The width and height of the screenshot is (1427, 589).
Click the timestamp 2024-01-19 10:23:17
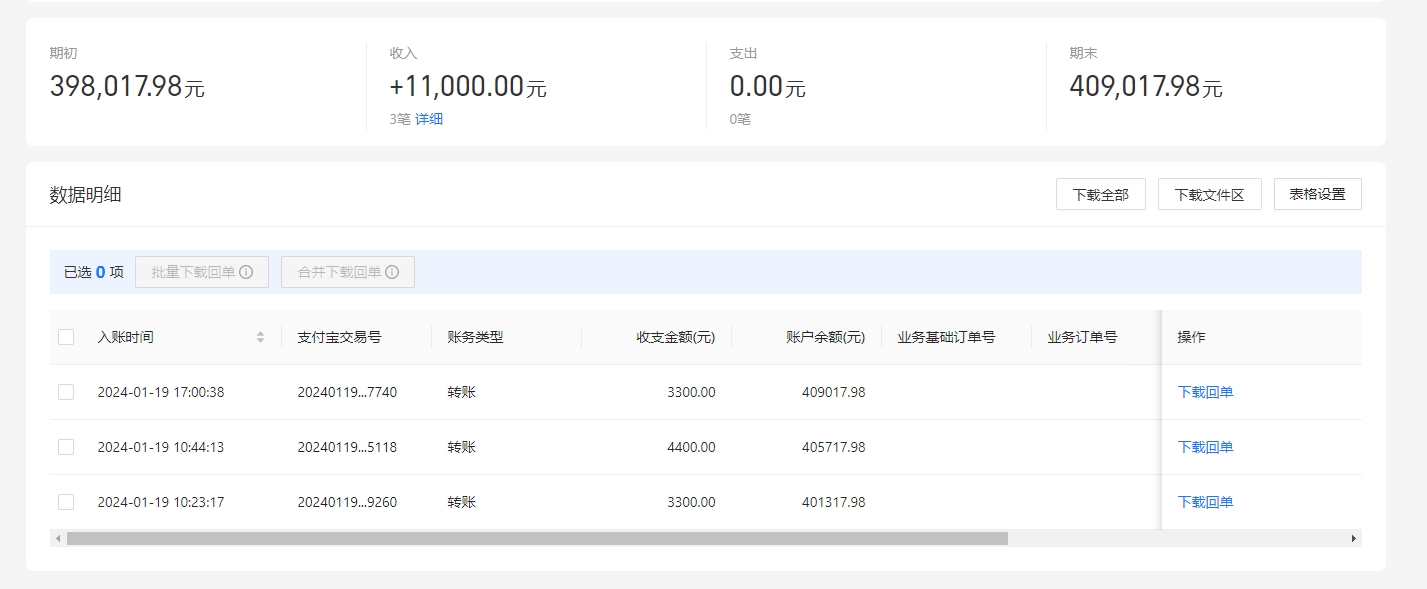coord(161,502)
